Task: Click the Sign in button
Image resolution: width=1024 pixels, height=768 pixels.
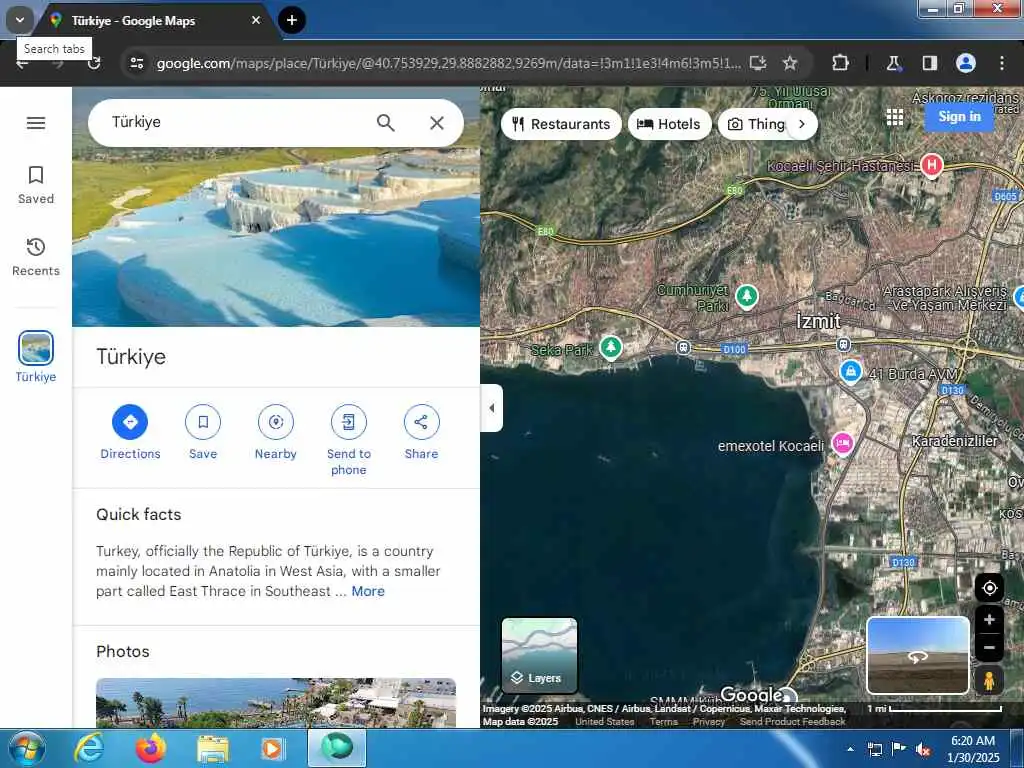Action: point(959,116)
